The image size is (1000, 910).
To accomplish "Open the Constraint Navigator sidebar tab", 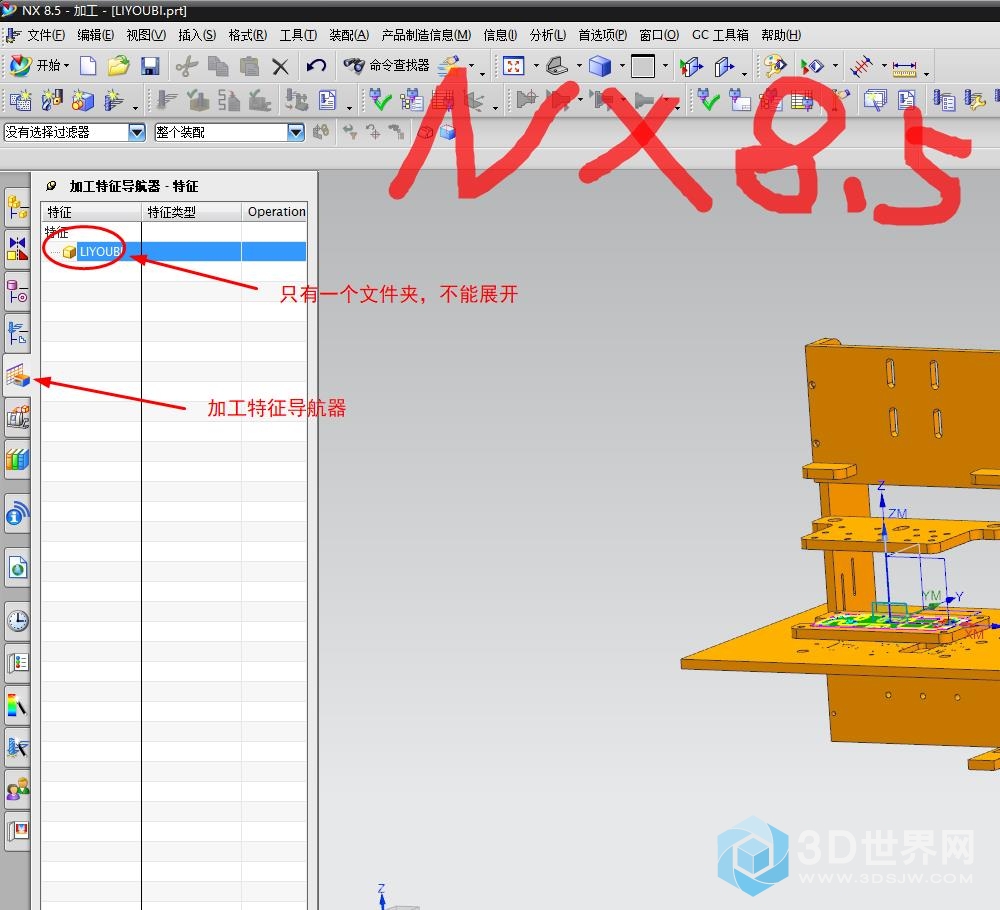I will tap(17, 249).
